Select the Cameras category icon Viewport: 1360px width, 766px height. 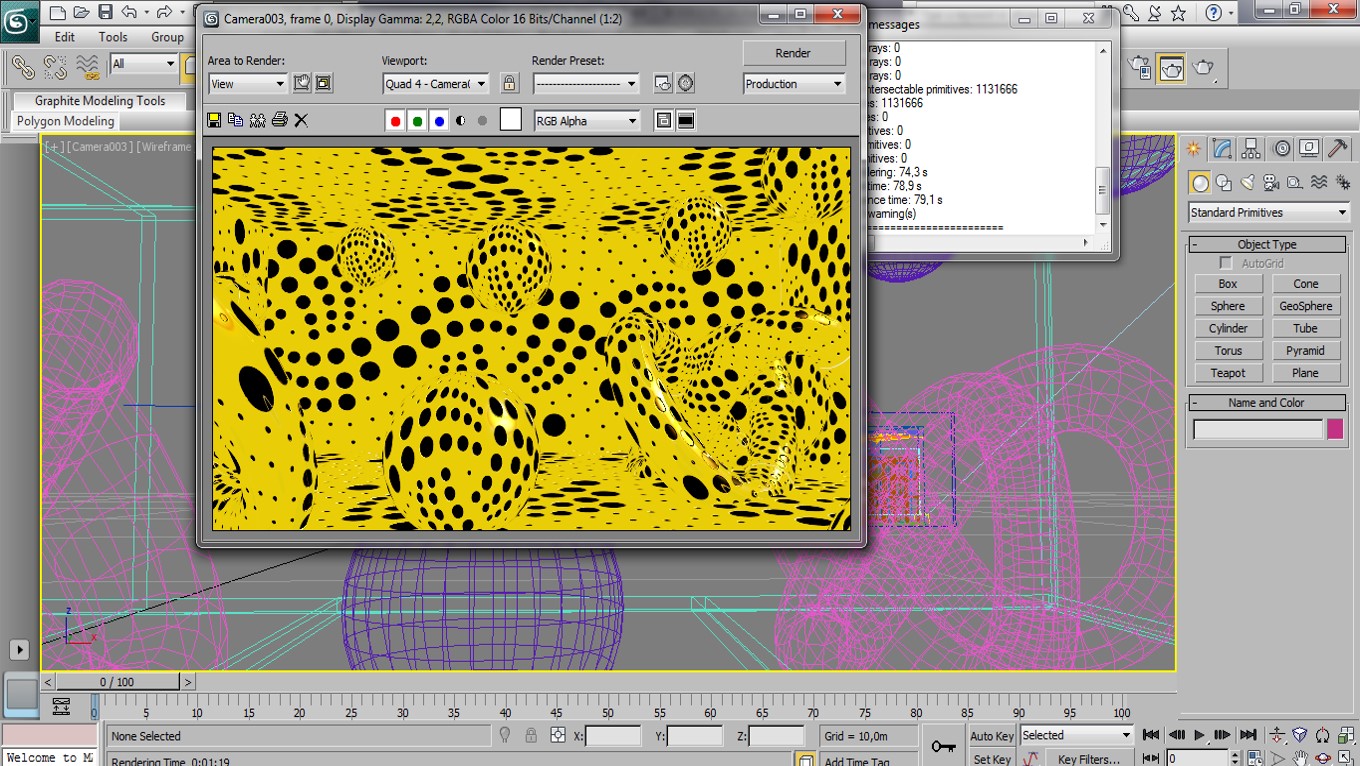tap(1271, 182)
